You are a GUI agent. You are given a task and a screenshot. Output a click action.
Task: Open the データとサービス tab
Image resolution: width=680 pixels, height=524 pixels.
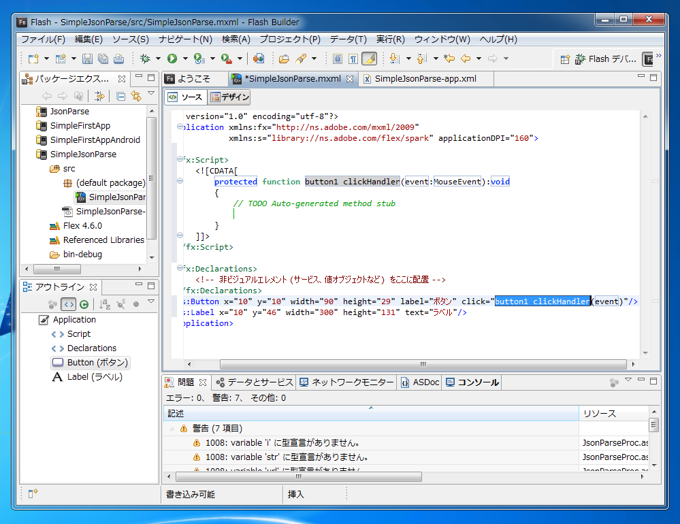[x=255, y=383]
